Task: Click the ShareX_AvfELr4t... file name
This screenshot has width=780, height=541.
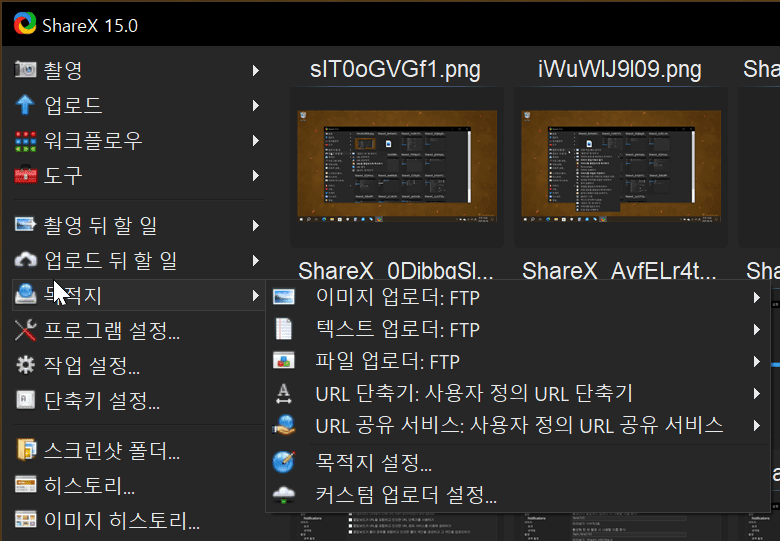Action: pos(619,271)
